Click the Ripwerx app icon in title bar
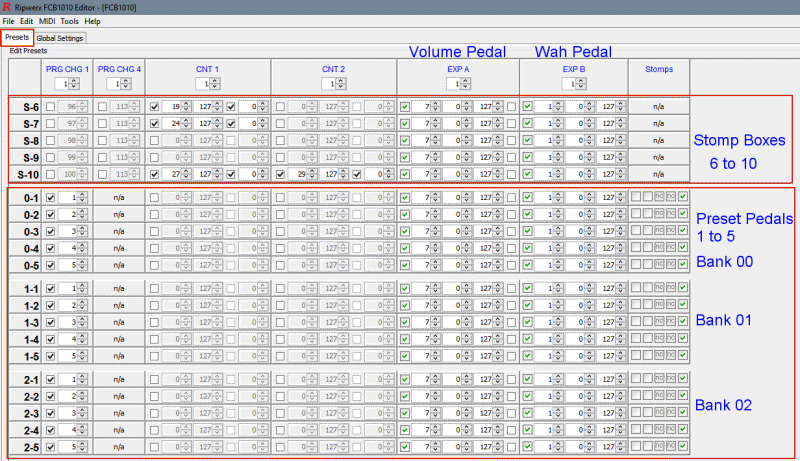 click(x=6, y=7)
